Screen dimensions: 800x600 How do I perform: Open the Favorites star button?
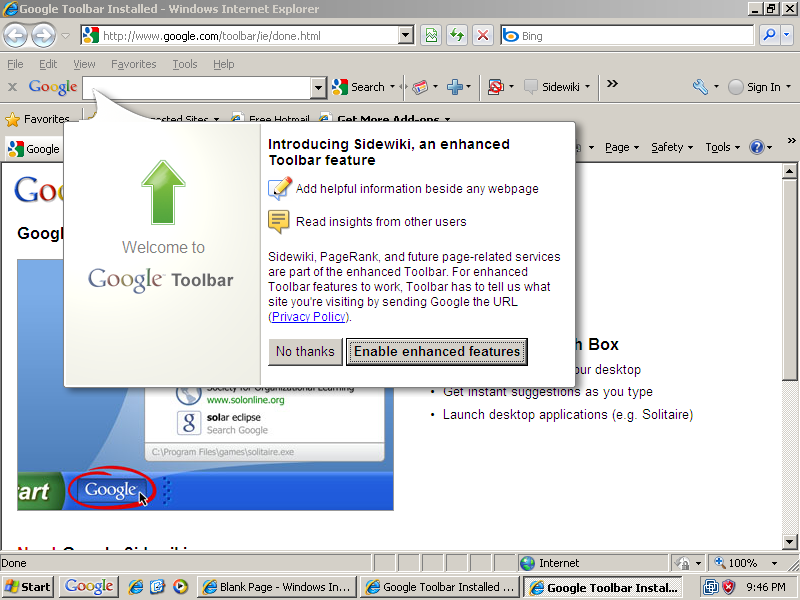pyautogui.click(x=37, y=119)
